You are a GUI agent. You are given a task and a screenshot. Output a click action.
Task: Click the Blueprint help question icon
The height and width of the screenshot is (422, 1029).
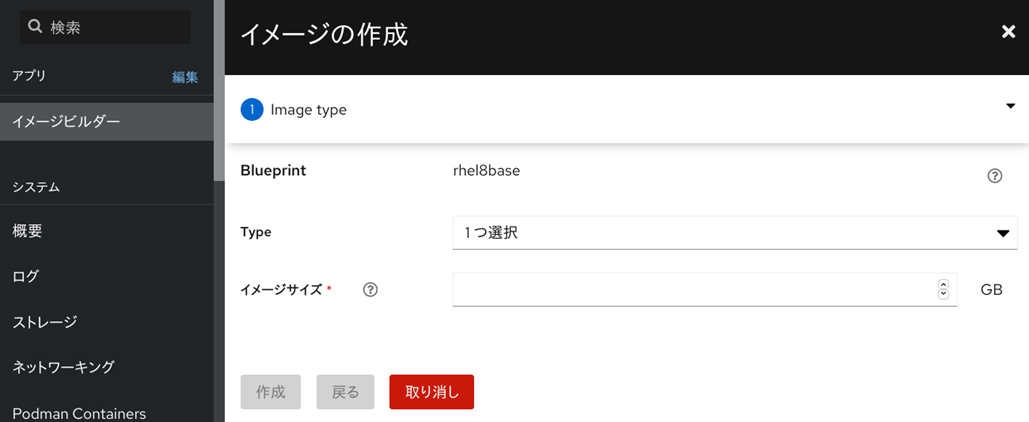tap(994, 176)
